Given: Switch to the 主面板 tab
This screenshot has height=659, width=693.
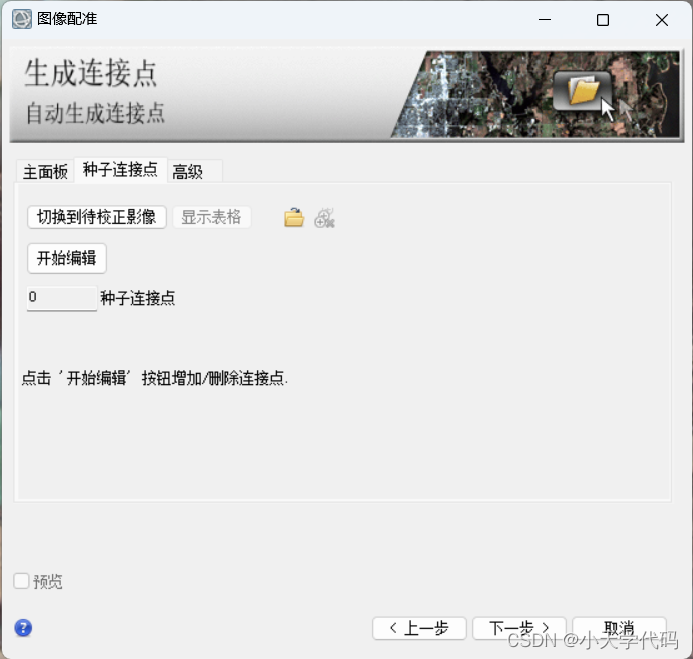Looking at the screenshot, I should [x=45, y=171].
